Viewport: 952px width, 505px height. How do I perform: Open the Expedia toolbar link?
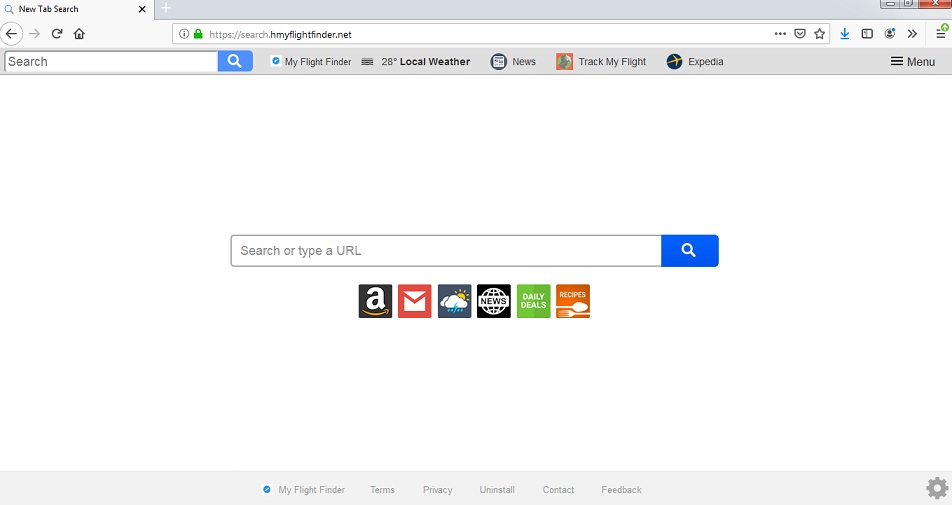[695, 61]
